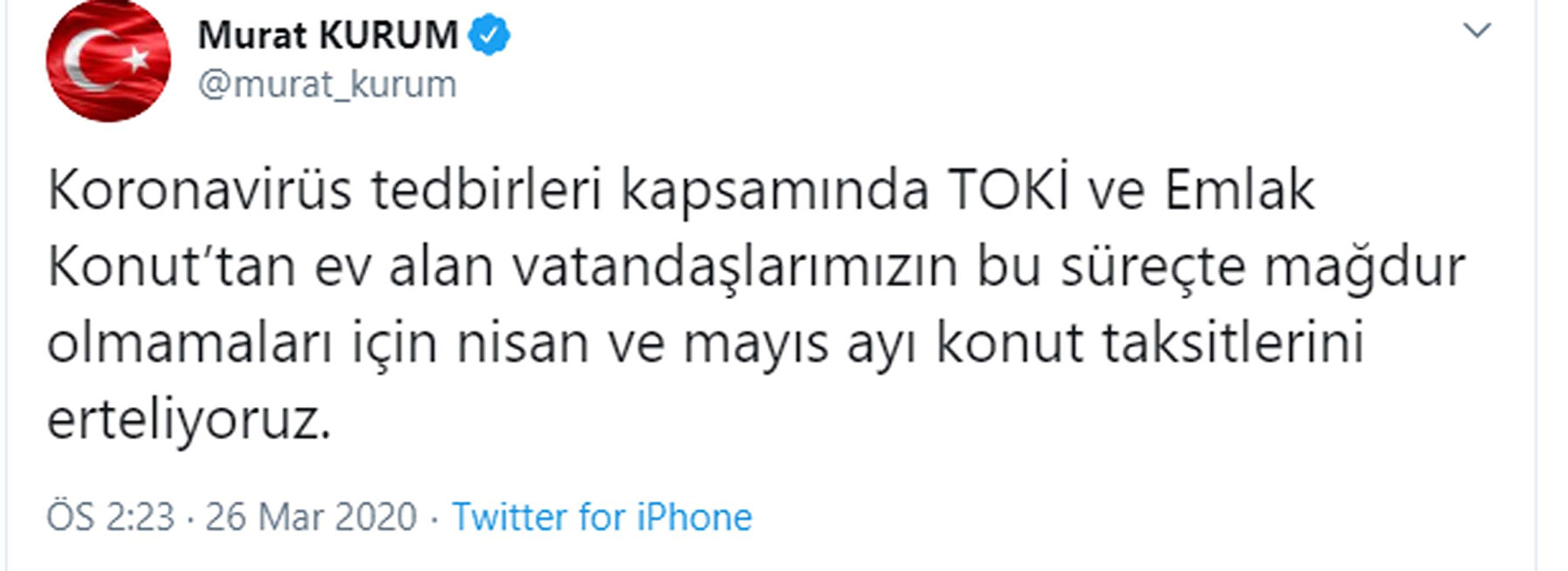The image size is (1568, 571).
Task: Click the blue verified checkmark badge
Action: pyautogui.click(x=489, y=36)
